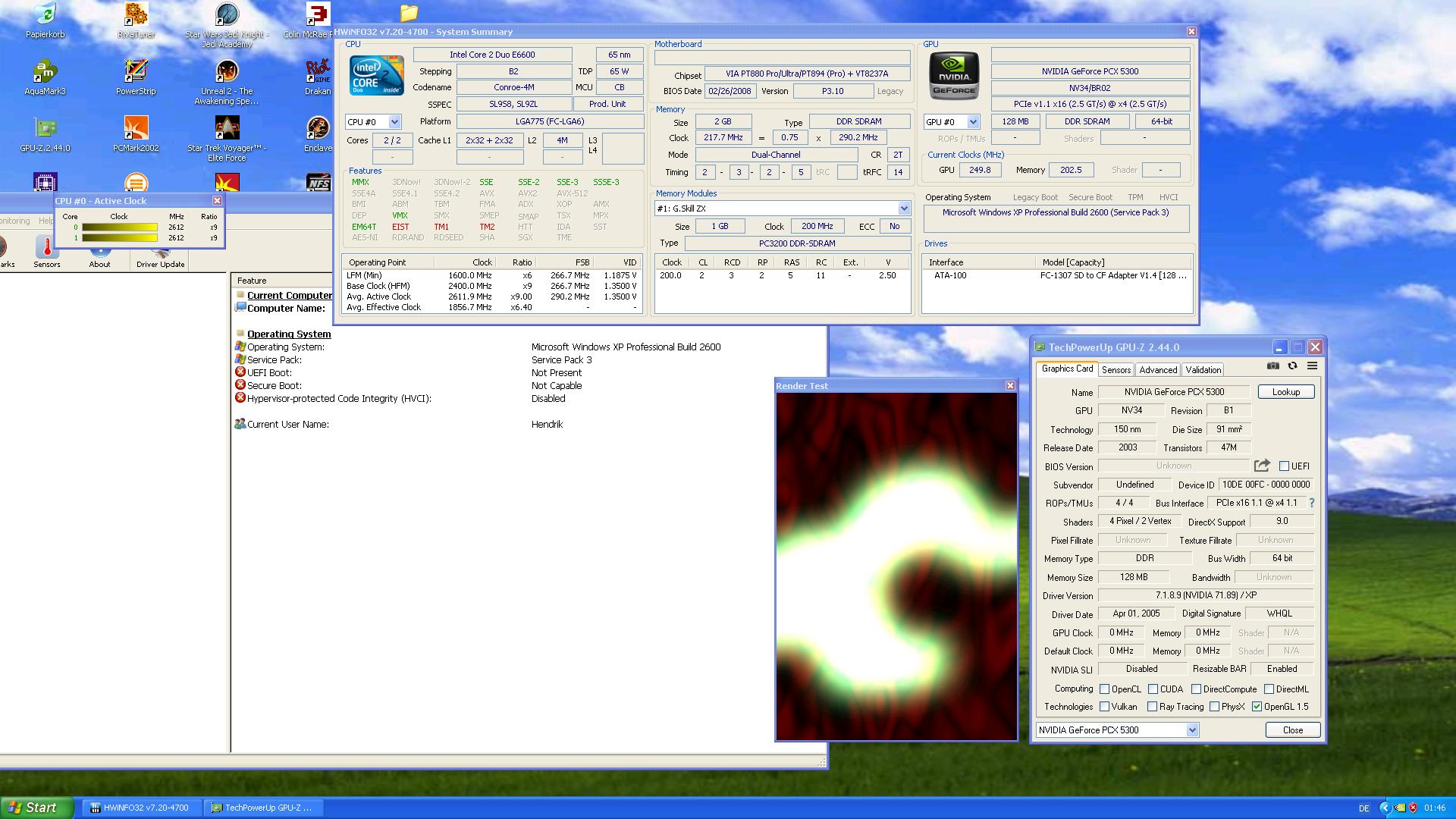Screen dimensions: 1456x819
Task: Open the Sensors thermometer toolbar icon
Action: [46, 250]
